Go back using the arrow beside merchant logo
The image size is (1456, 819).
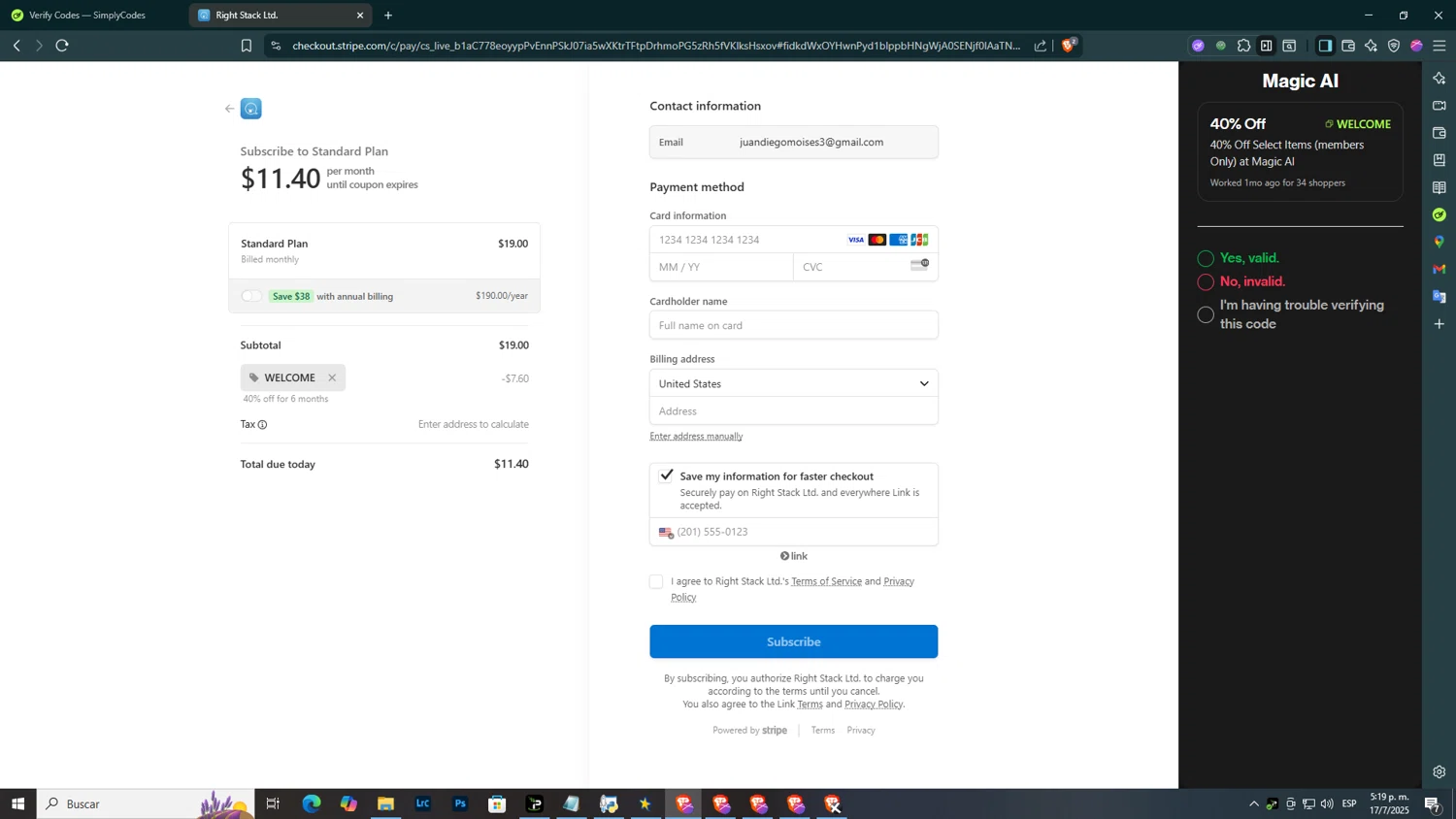pyautogui.click(x=229, y=109)
